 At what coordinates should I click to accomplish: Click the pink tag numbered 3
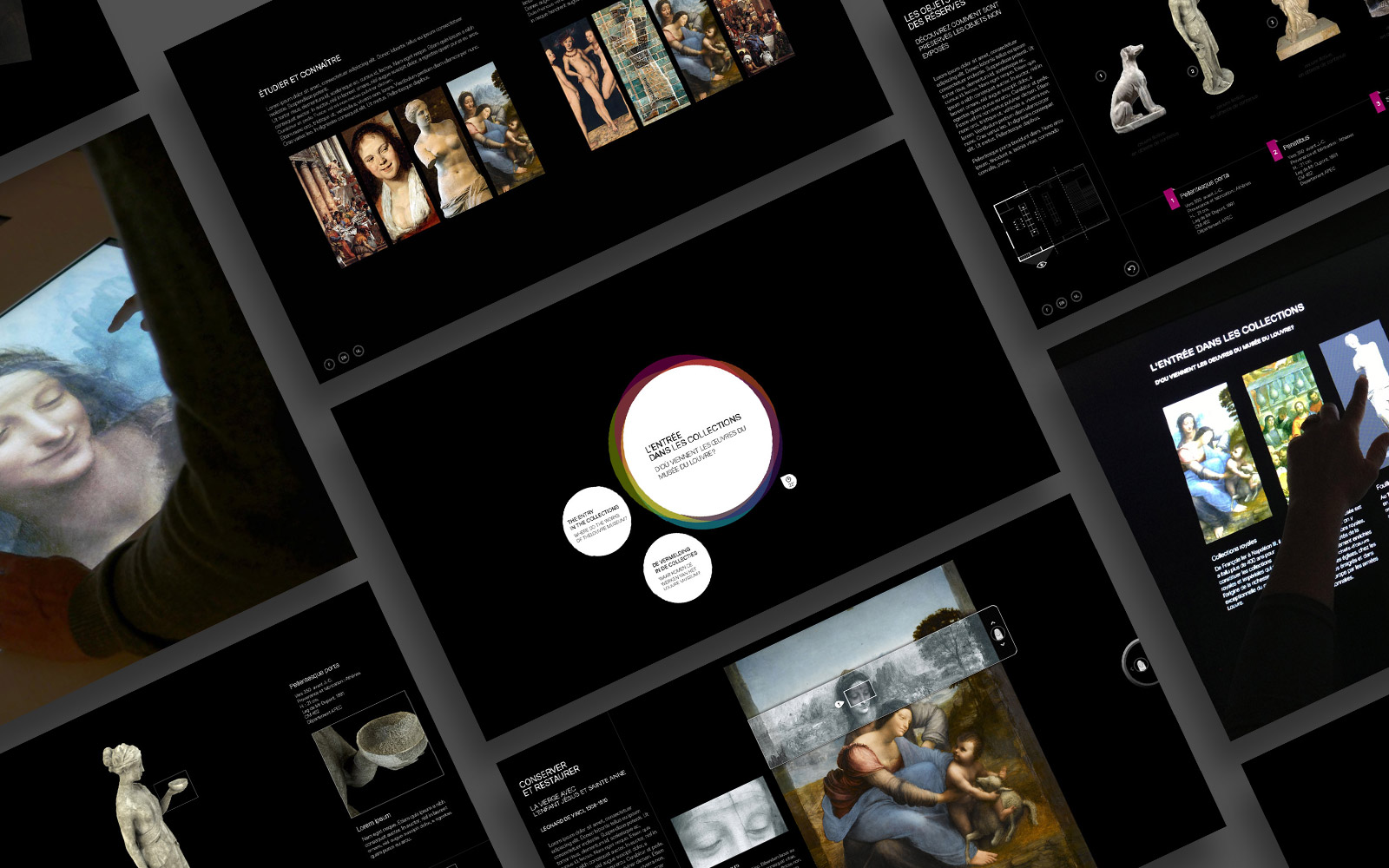point(1378,102)
